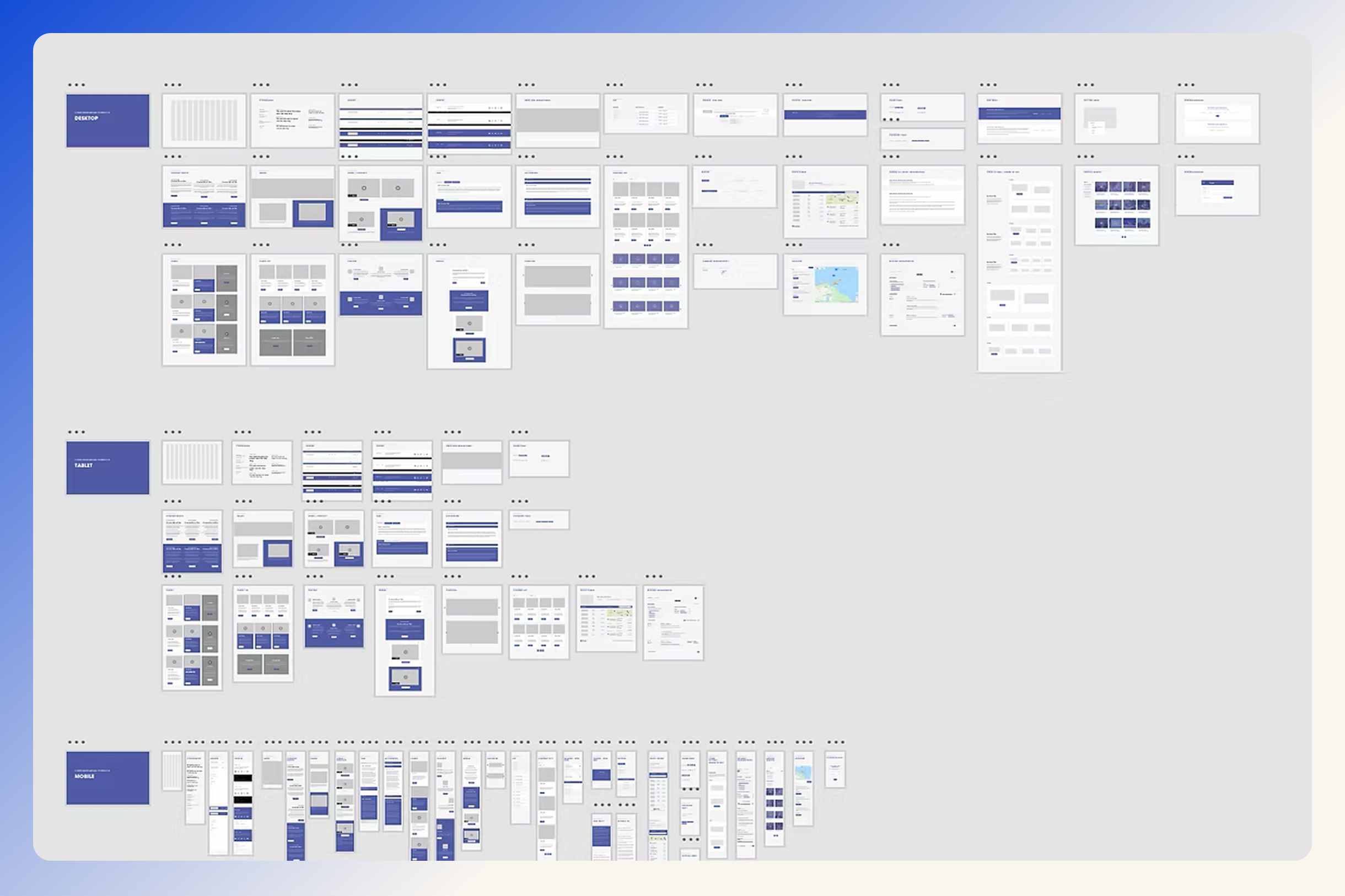Select the desktop column-grid layout artboard
The width and height of the screenshot is (1345, 896).
point(204,121)
